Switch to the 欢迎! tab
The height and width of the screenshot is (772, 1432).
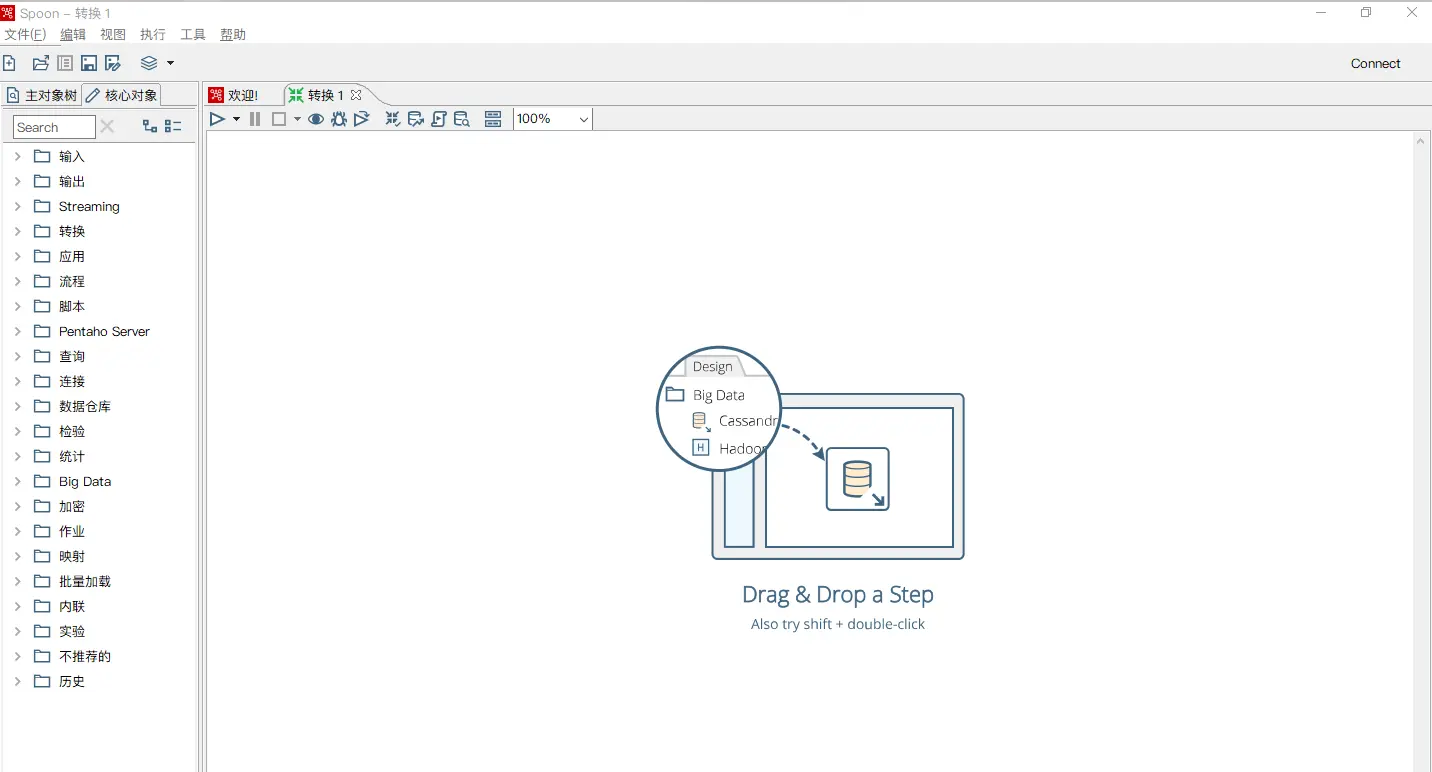point(234,95)
